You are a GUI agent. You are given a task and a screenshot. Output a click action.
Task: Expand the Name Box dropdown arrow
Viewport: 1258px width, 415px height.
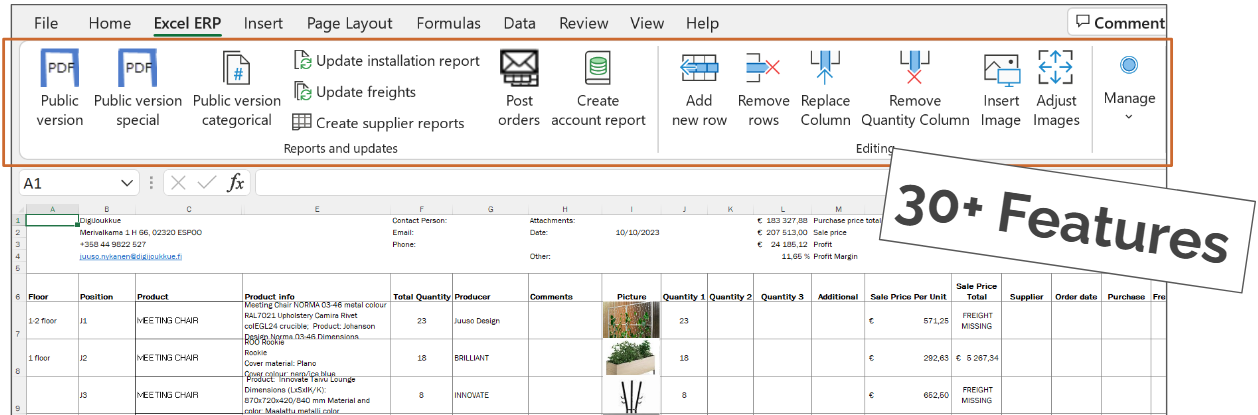[x=127, y=183]
